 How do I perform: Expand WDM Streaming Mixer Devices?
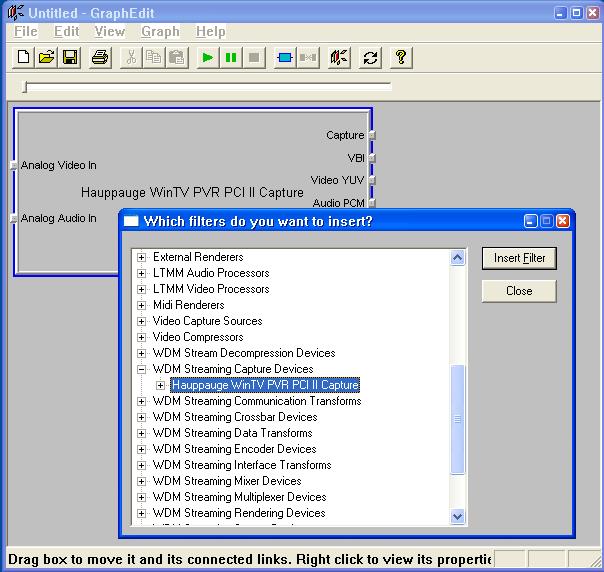(141, 481)
